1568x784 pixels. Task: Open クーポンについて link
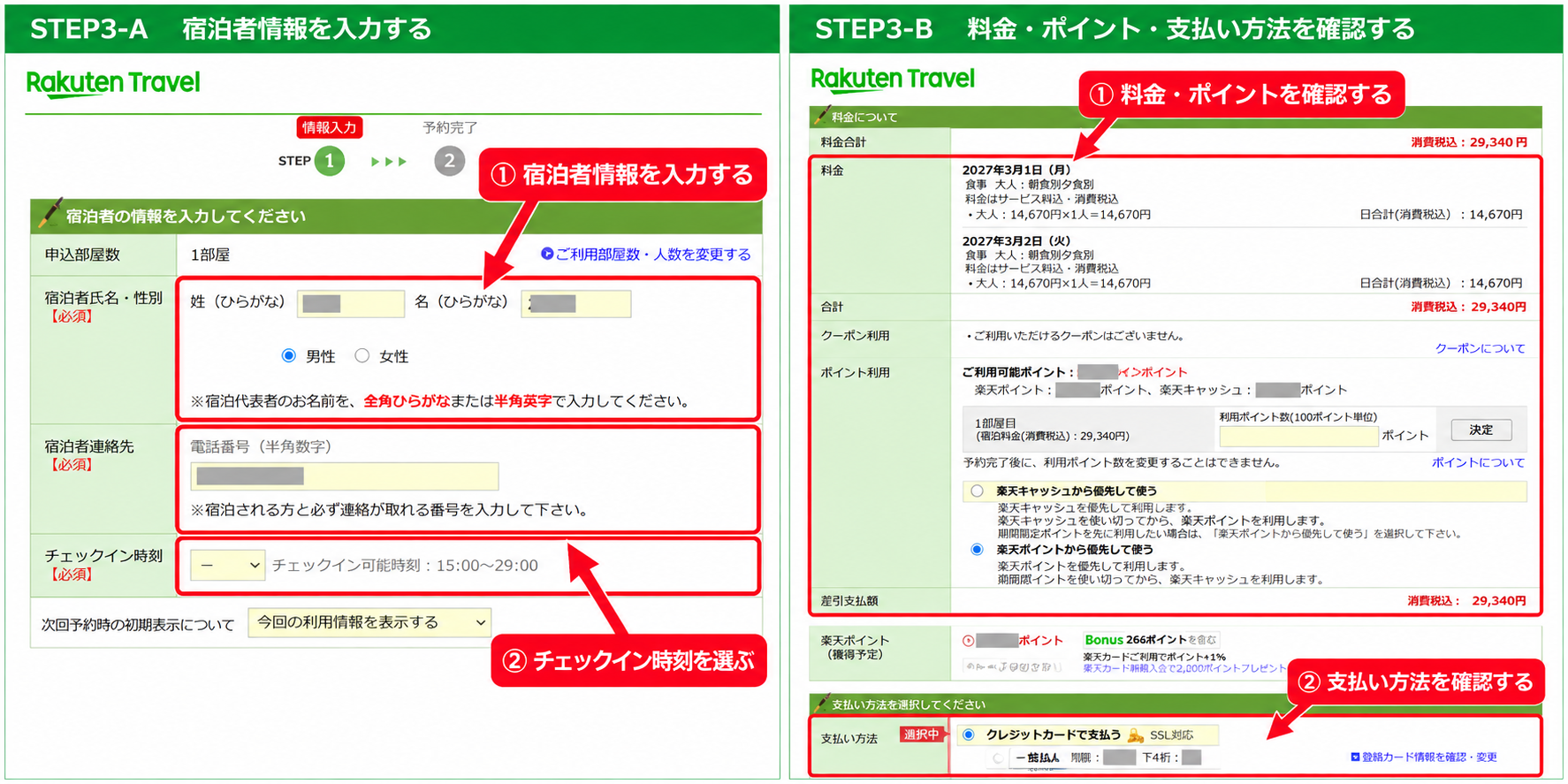tap(1480, 348)
